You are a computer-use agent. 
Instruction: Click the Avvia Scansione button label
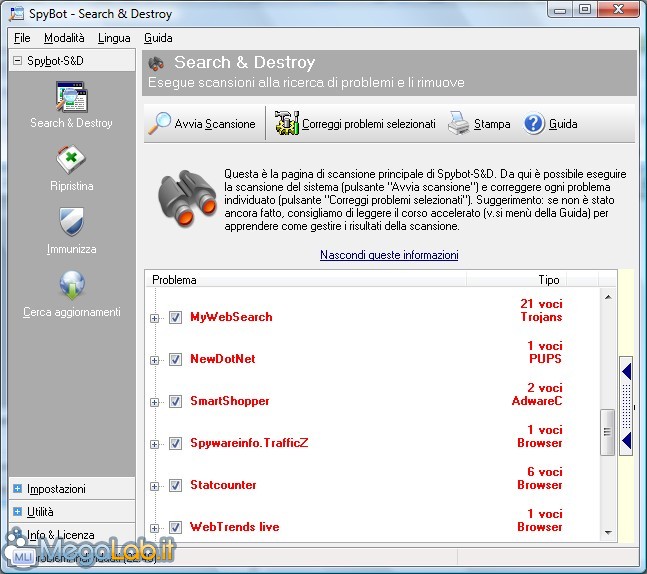(215, 124)
